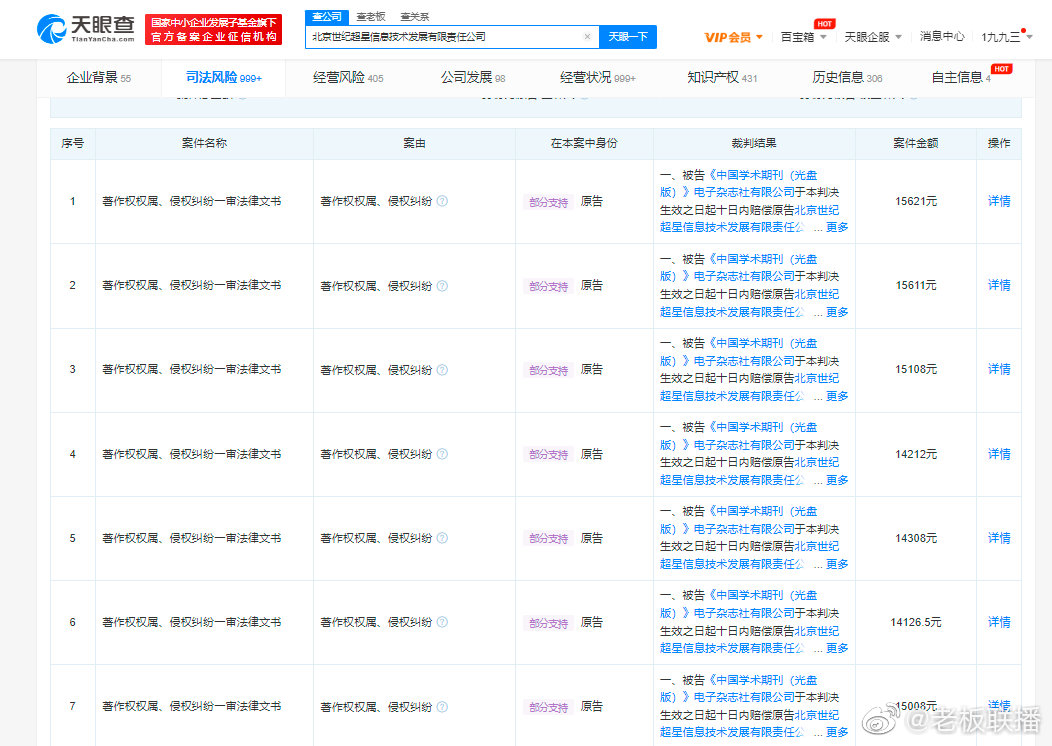The image size is (1052, 746).
Task: Click help icon beside row 5 案由
Action: (442, 538)
